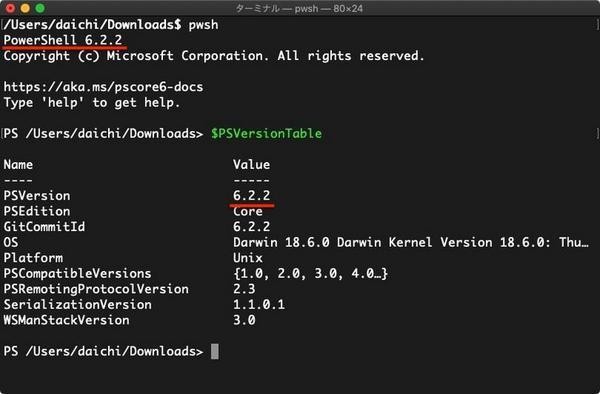Click the PSEdition Core value

click(x=248, y=211)
